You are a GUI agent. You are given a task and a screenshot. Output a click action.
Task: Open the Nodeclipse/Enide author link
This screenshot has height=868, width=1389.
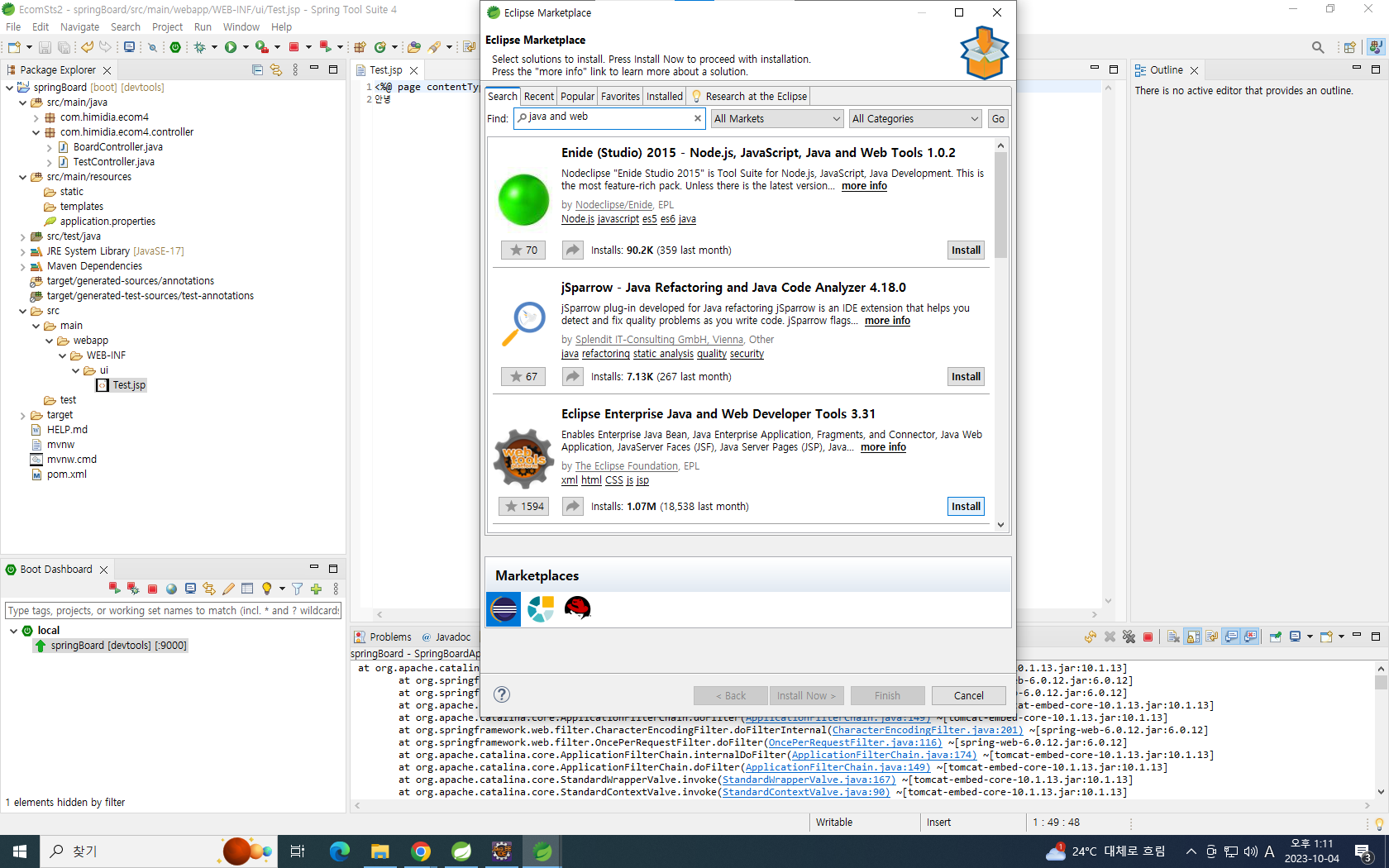pos(613,205)
